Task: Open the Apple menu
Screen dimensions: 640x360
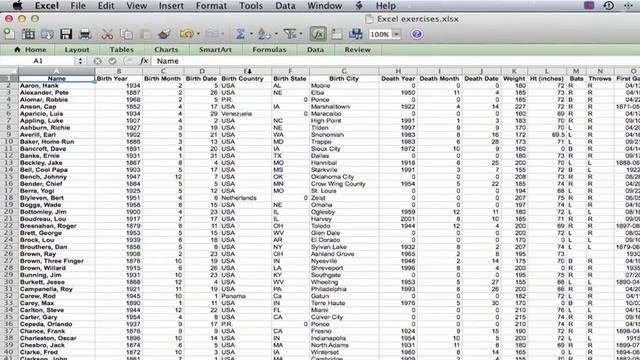Action: point(17,6)
